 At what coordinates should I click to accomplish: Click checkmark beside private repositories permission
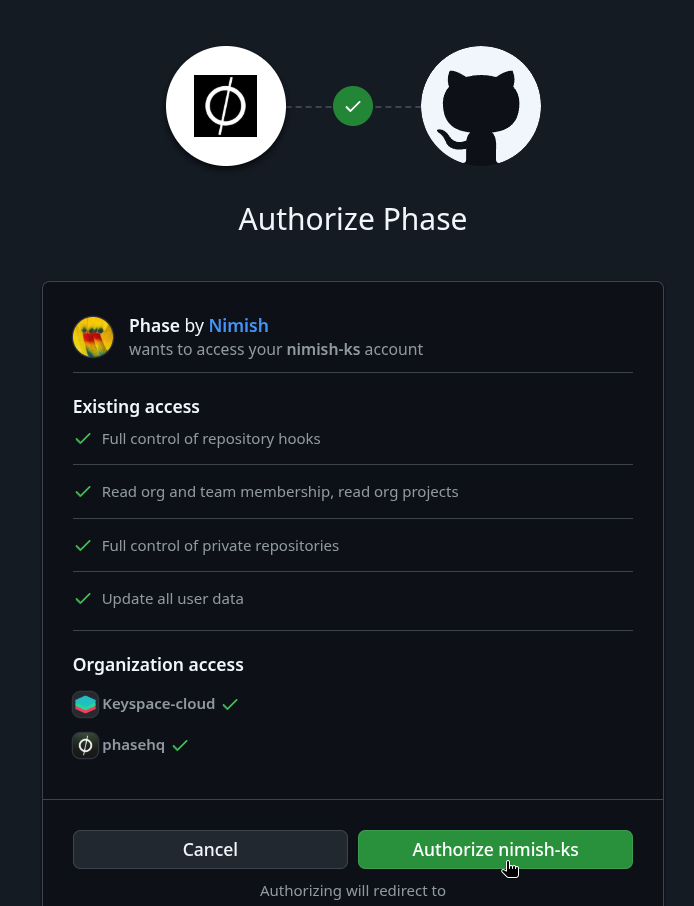pyautogui.click(x=83, y=545)
